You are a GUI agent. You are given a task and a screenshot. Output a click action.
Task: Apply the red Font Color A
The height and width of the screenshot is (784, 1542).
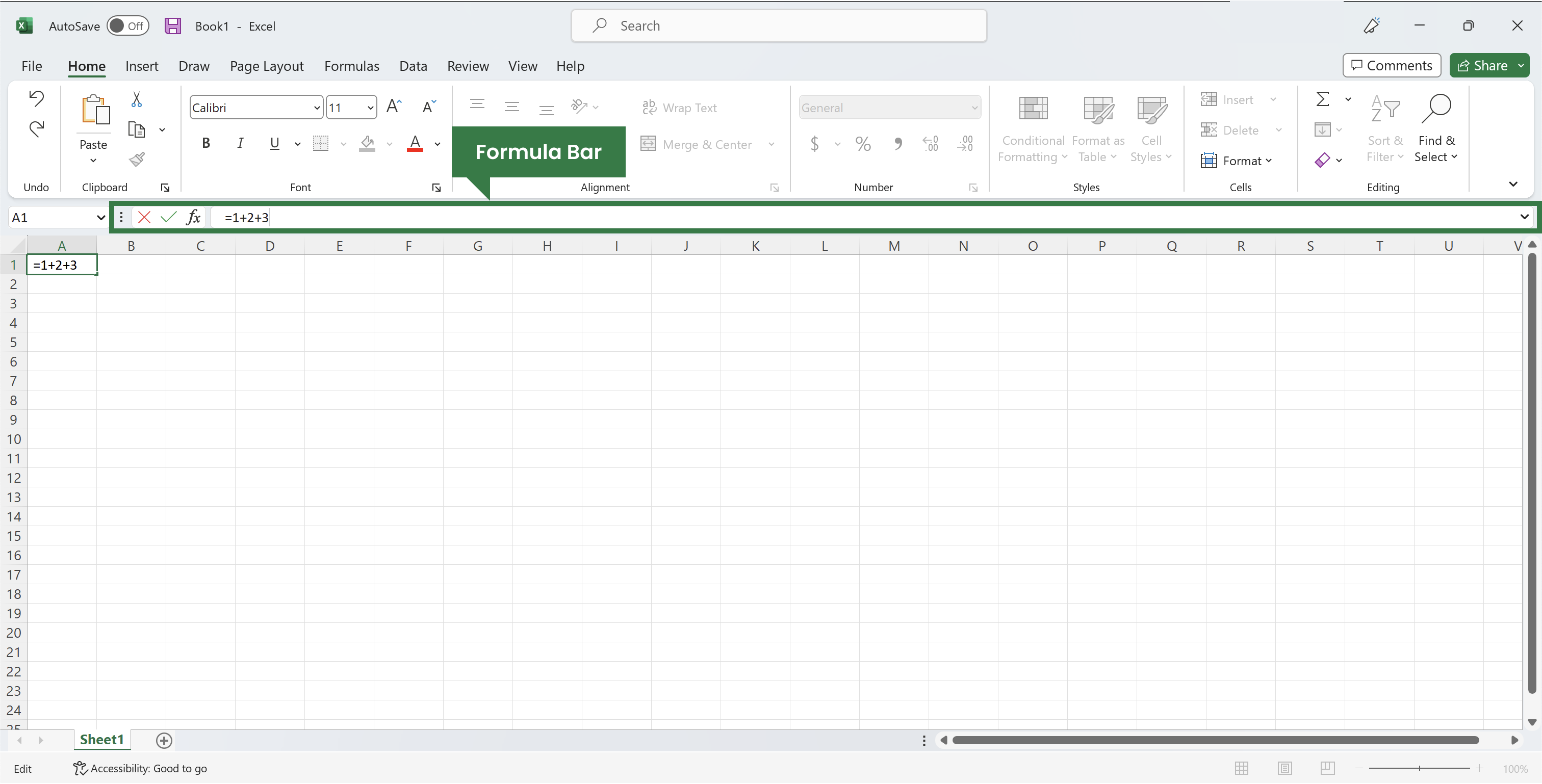pos(415,144)
